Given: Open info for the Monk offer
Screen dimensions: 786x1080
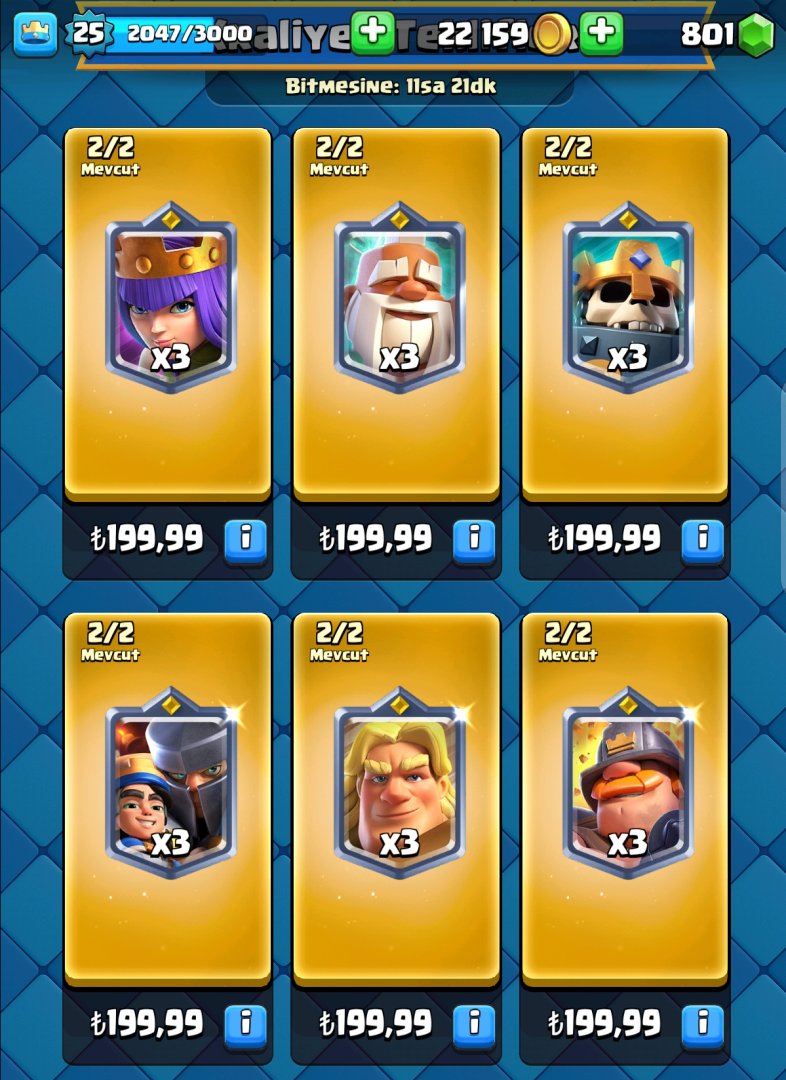Looking at the screenshot, I should pos(474,539).
